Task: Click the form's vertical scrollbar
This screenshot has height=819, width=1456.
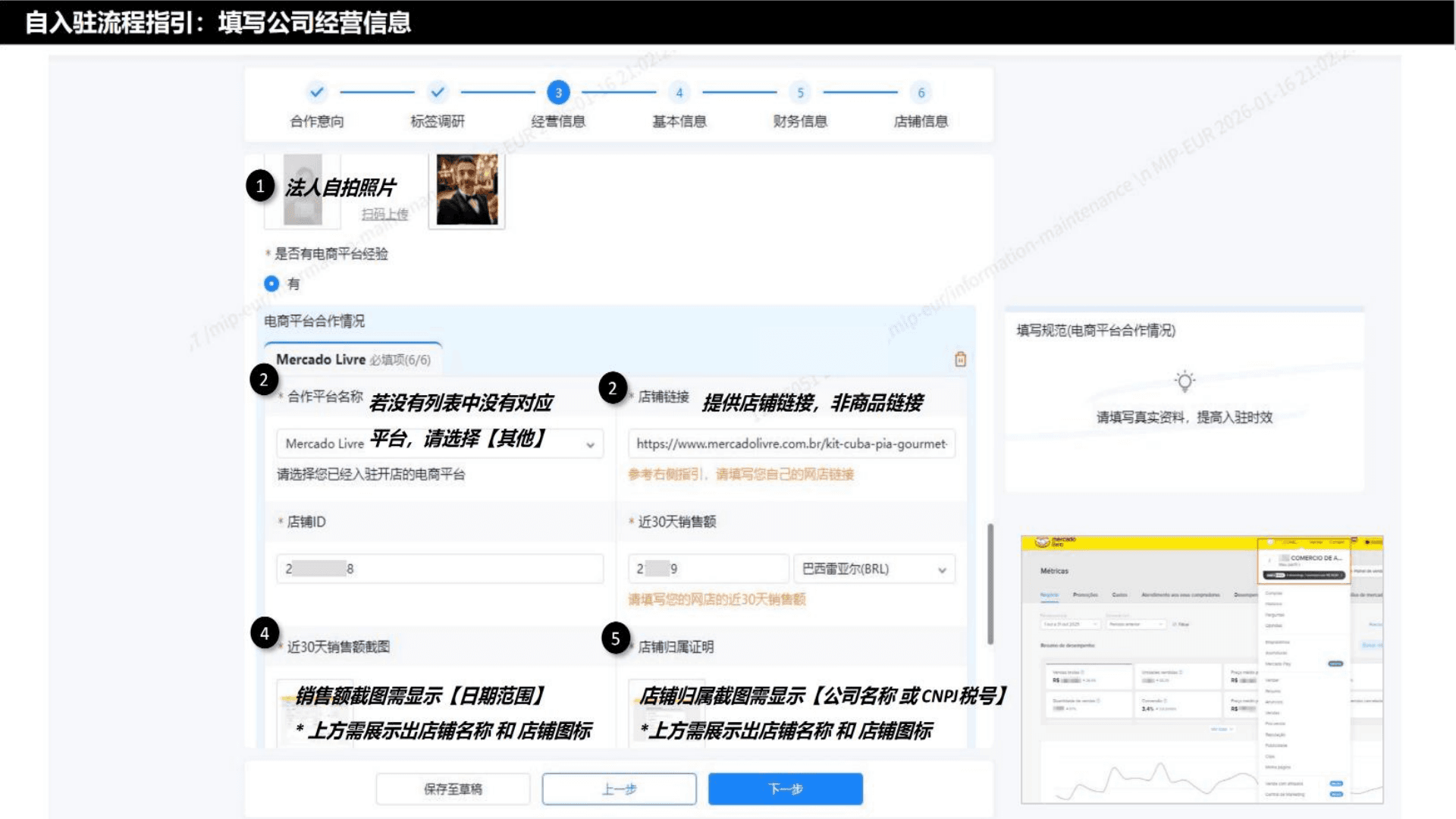Action: pos(990,584)
